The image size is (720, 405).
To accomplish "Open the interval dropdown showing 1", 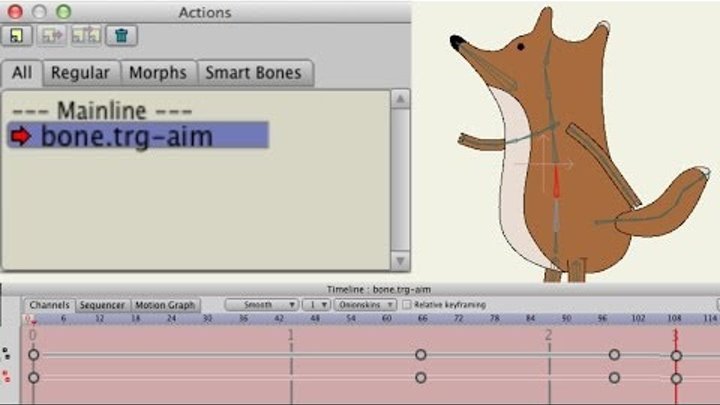I will click(x=316, y=304).
